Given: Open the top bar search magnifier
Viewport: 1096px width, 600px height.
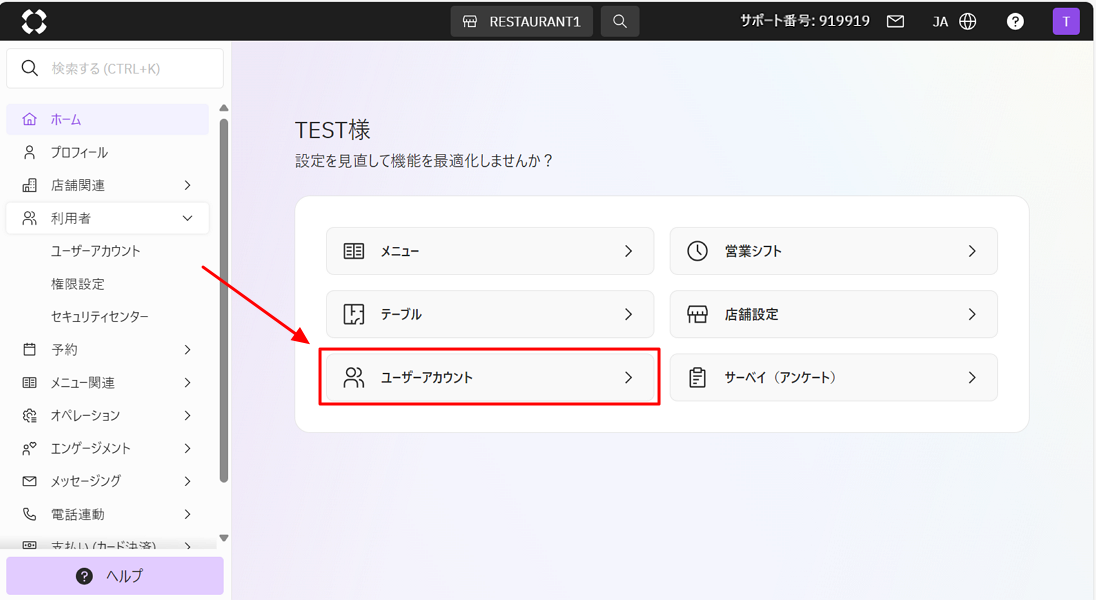Looking at the screenshot, I should 619,22.
